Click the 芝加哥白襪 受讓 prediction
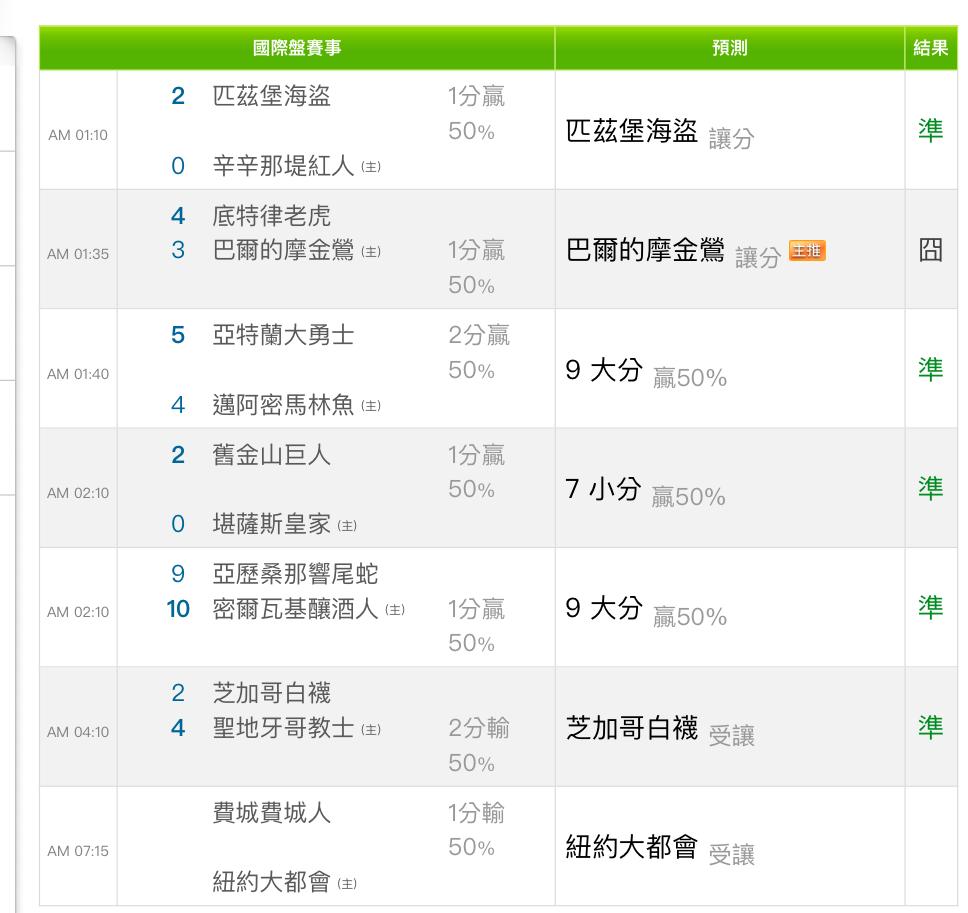The height and width of the screenshot is (913, 968). pyautogui.click(x=660, y=730)
